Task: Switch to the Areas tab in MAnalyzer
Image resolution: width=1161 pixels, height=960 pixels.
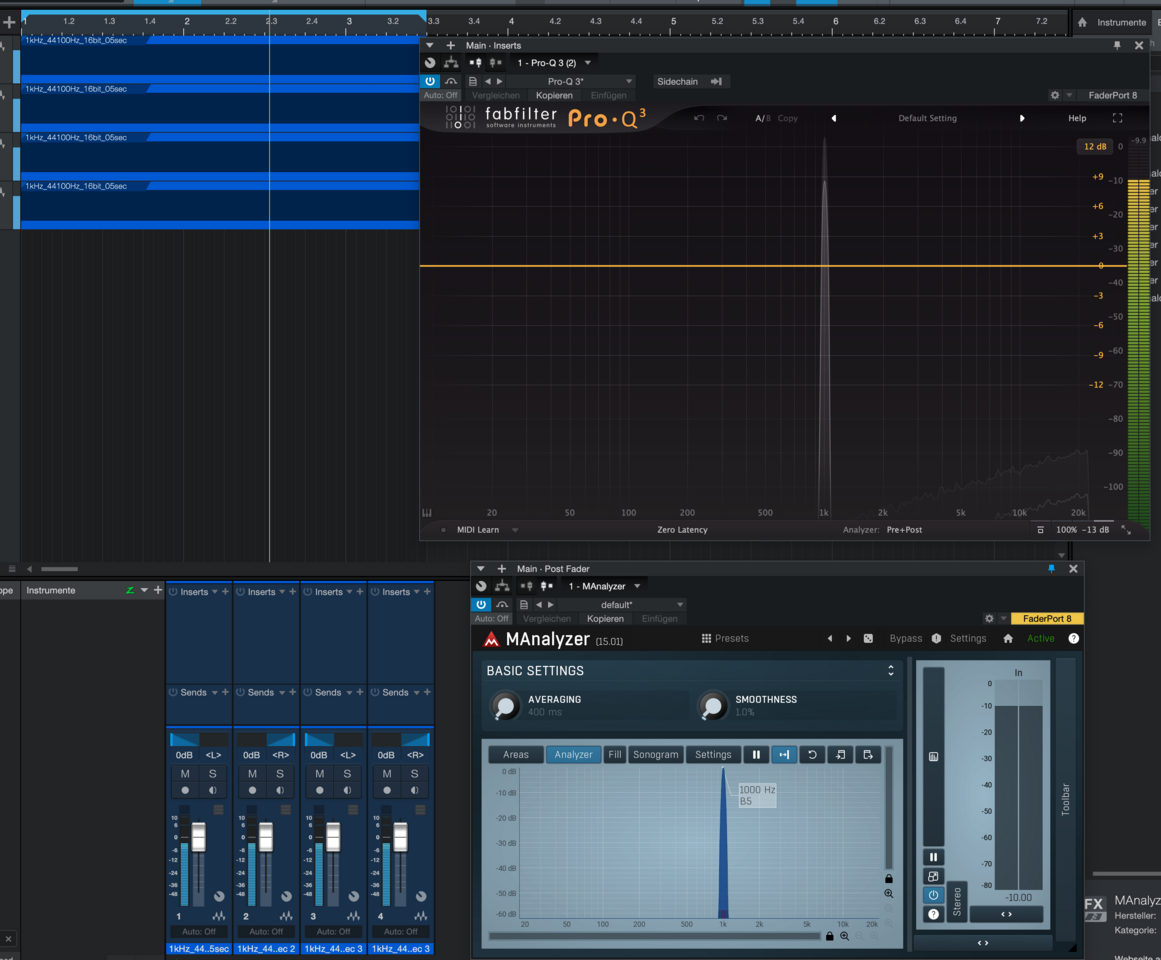Action: 516,755
